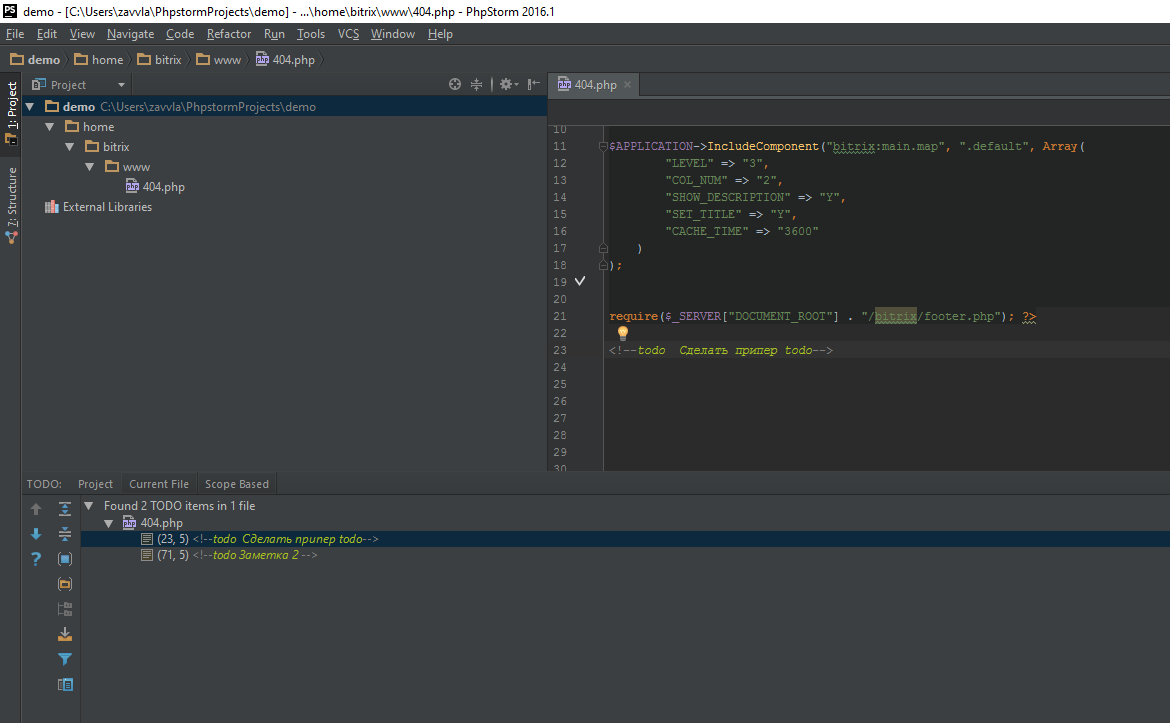Toggle preview source in TODO panel

(65, 685)
